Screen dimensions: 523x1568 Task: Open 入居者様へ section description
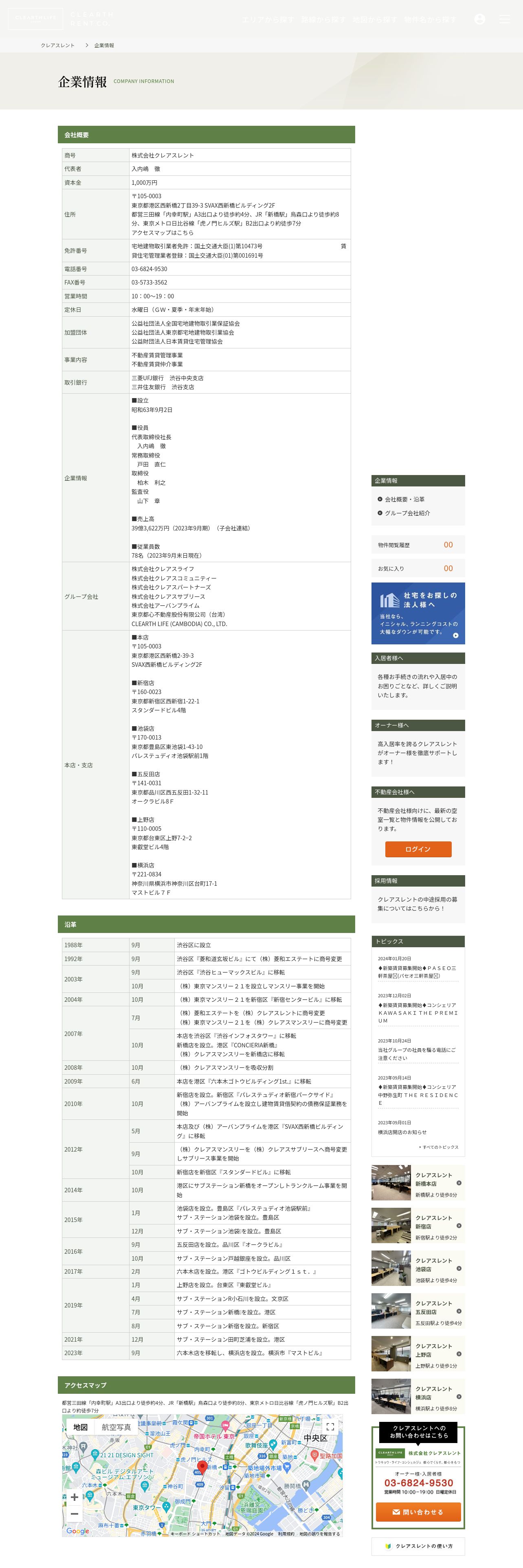point(418,685)
